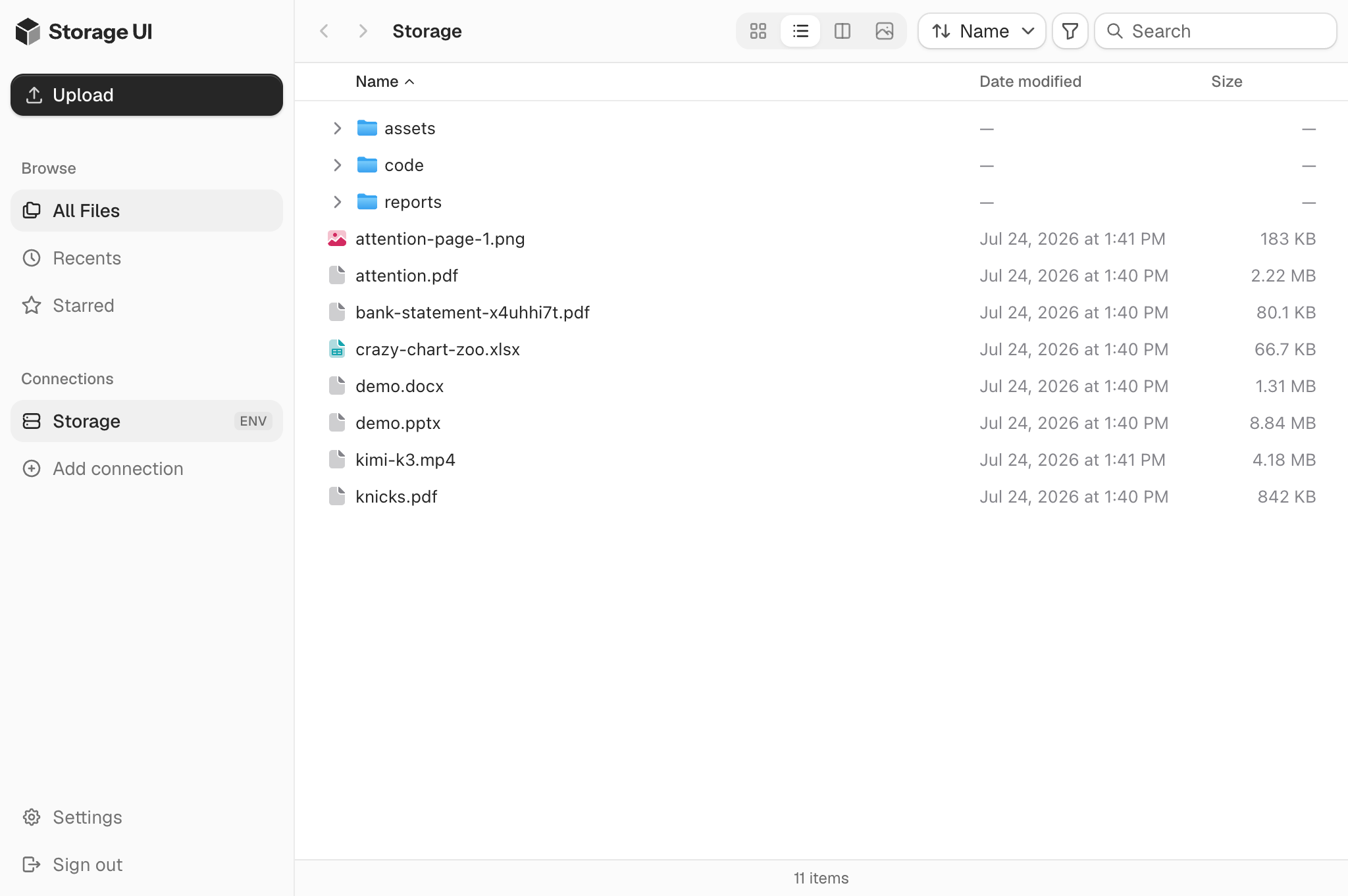The height and width of the screenshot is (896, 1348).
Task: Select the demo.docx file name
Action: [400, 386]
